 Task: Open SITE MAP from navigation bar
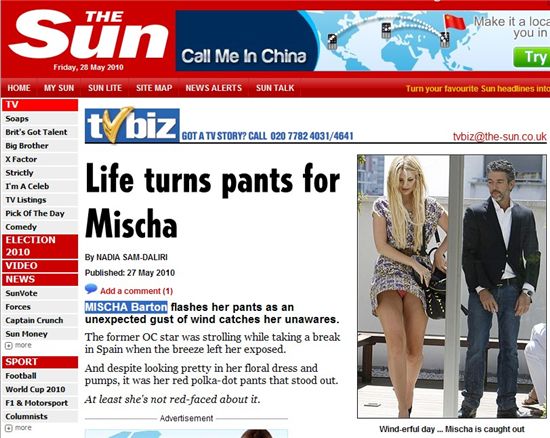coord(154,88)
